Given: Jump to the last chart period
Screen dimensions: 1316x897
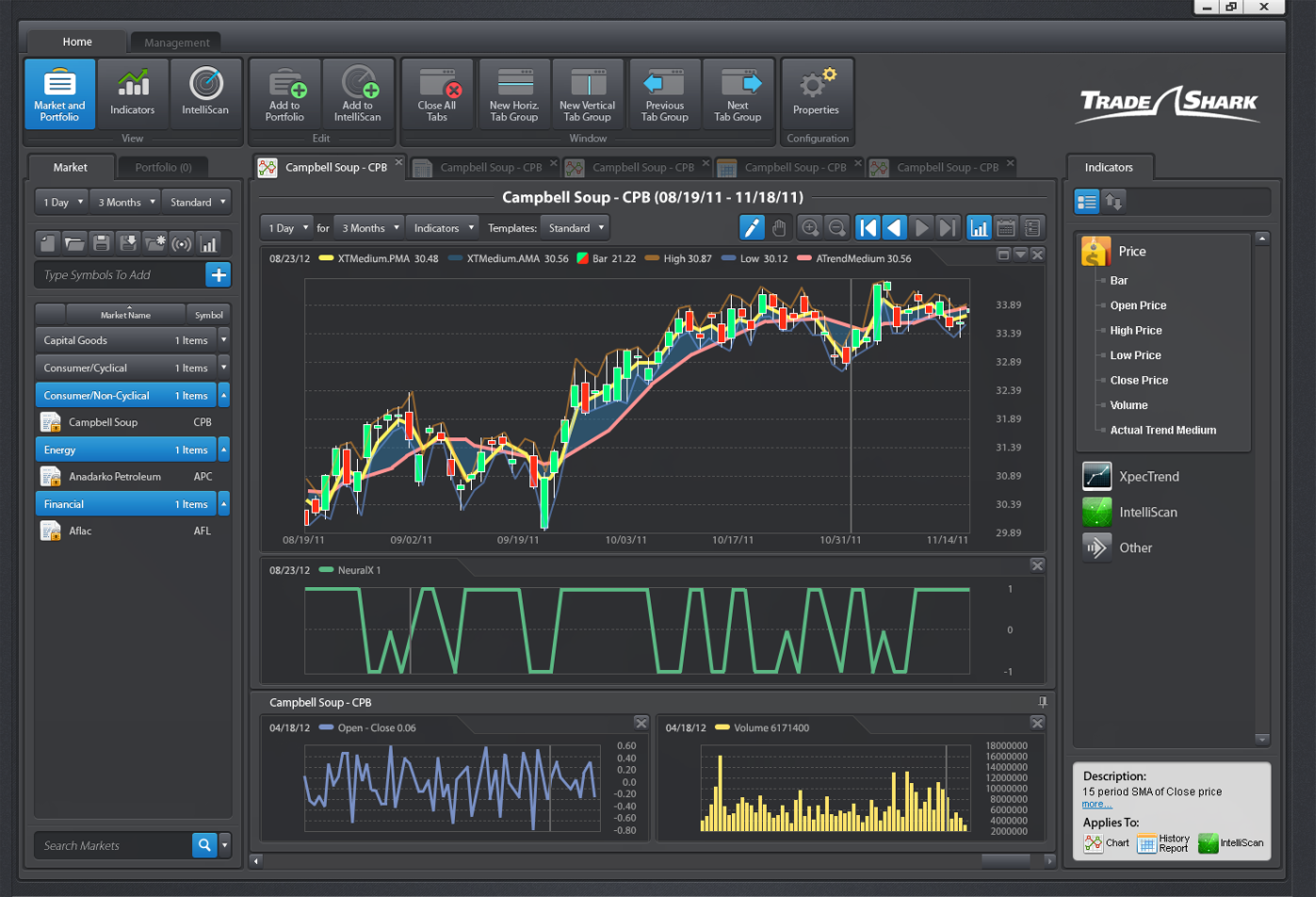Looking at the screenshot, I should click(x=948, y=228).
